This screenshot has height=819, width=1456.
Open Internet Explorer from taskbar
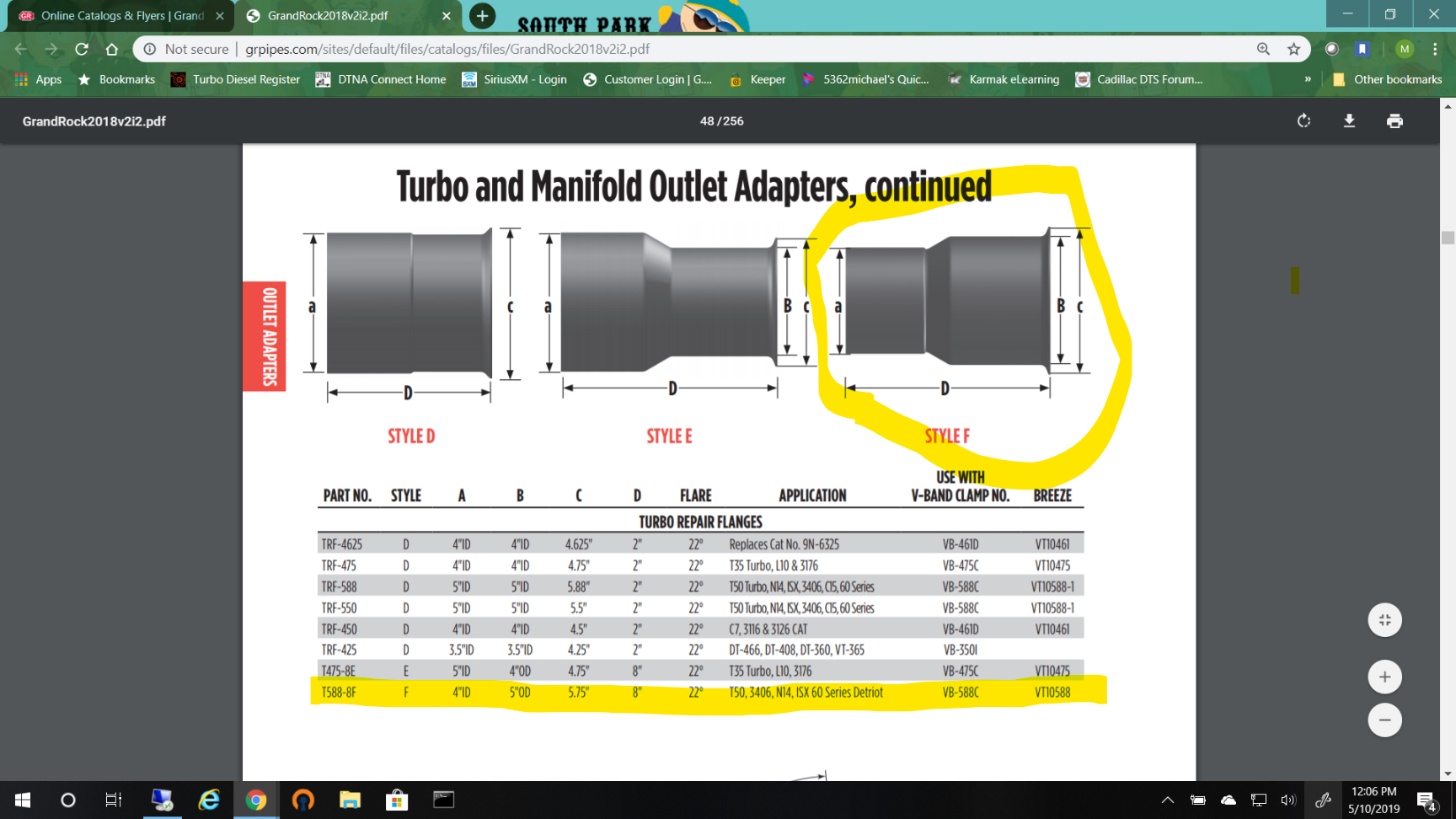tap(209, 800)
